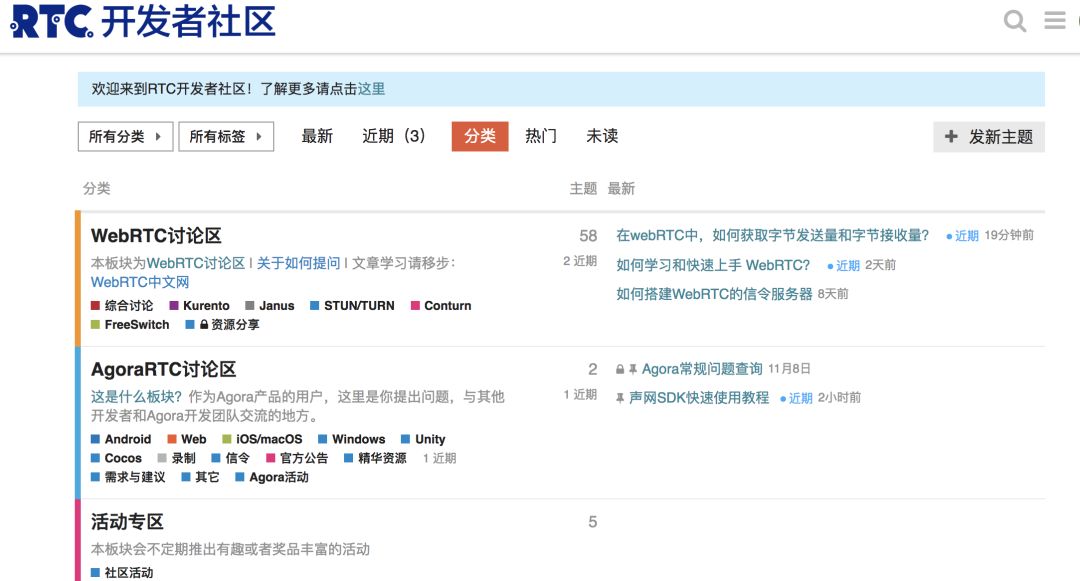Open the iOS/macOS subcategory
The image size is (1080, 581).
tap(262, 439)
